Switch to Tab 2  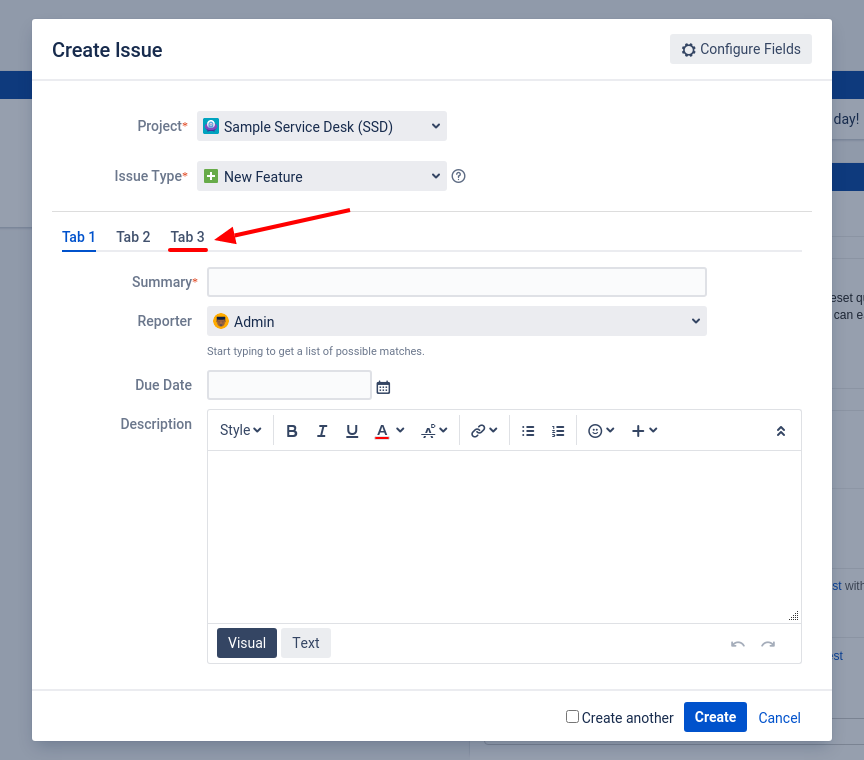(133, 238)
